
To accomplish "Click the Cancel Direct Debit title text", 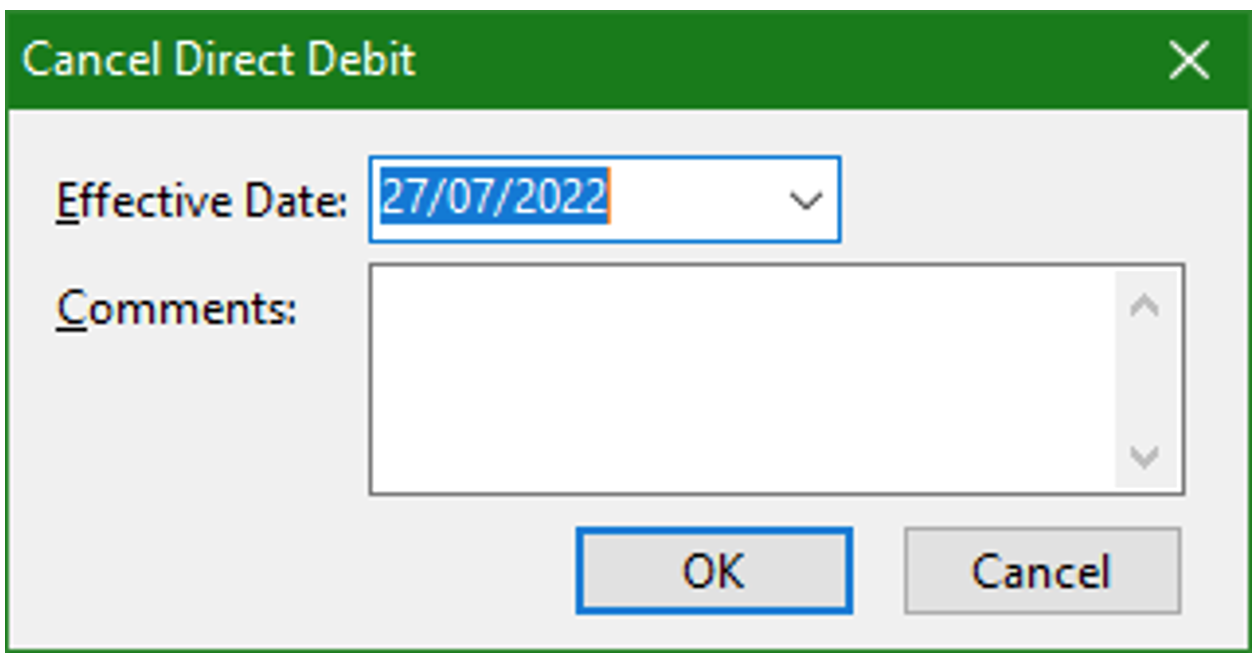I will click(x=218, y=60).
